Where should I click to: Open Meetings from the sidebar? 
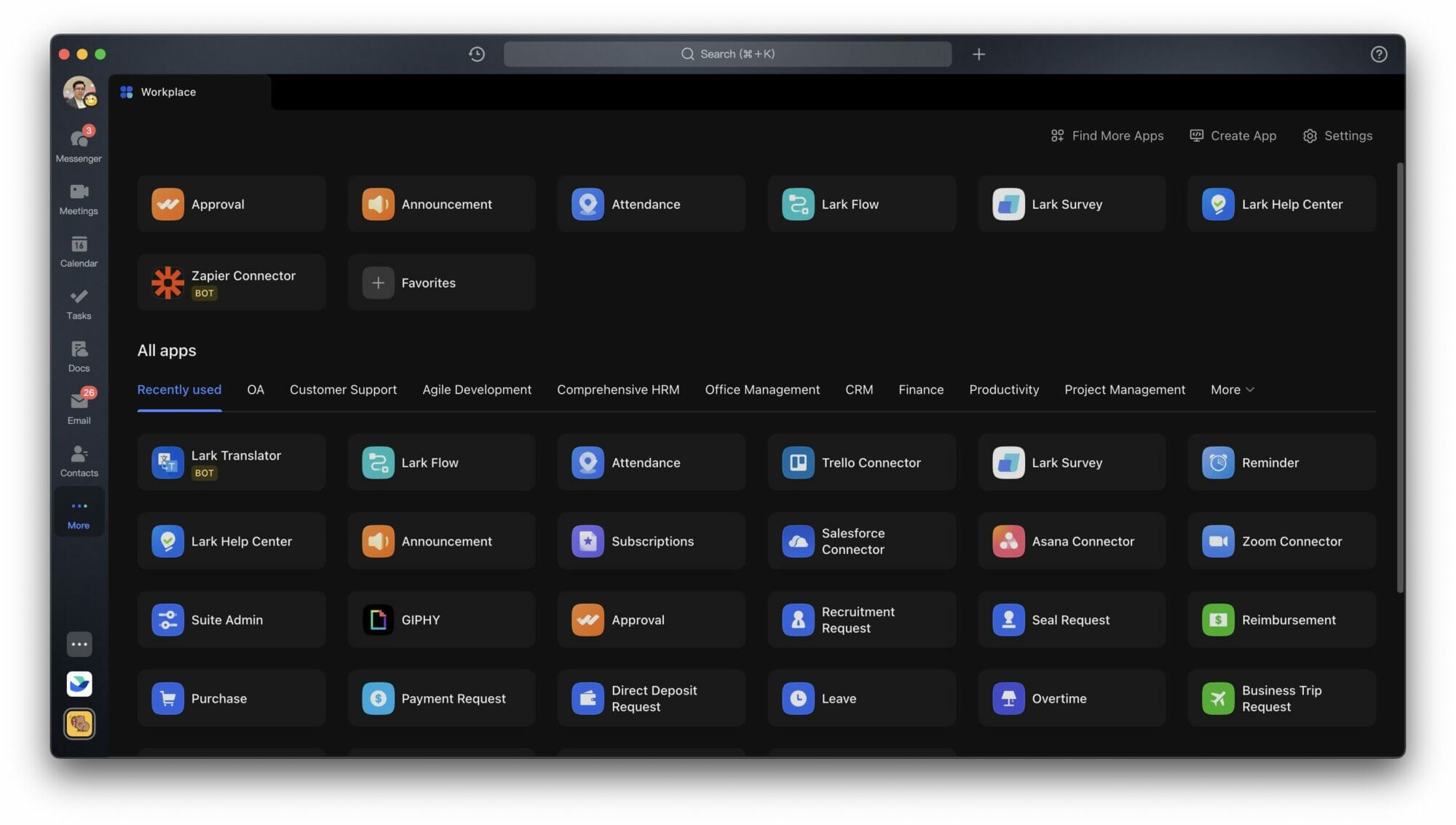(79, 198)
